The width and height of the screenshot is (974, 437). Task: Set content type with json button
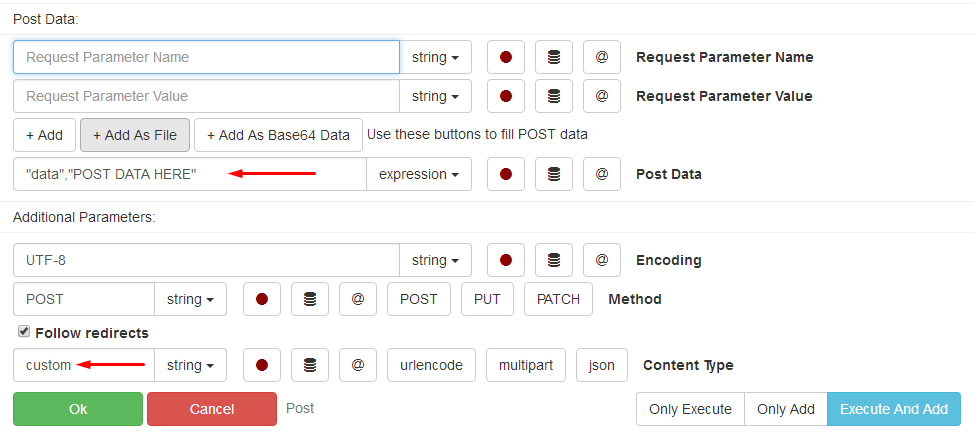602,365
